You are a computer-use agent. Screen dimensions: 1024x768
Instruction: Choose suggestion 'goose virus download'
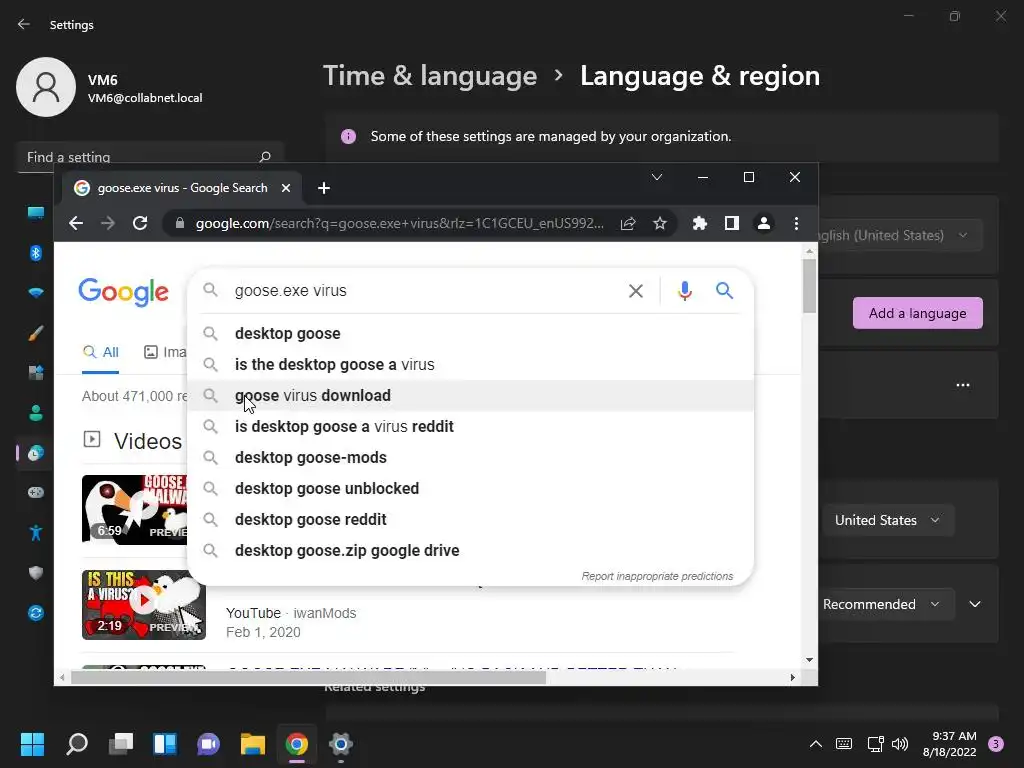coord(470,395)
